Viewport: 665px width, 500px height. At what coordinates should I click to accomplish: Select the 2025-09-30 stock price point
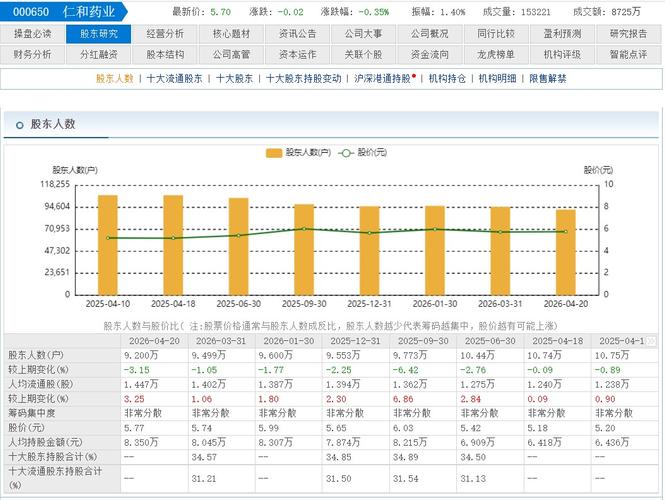tap(304, 229)
